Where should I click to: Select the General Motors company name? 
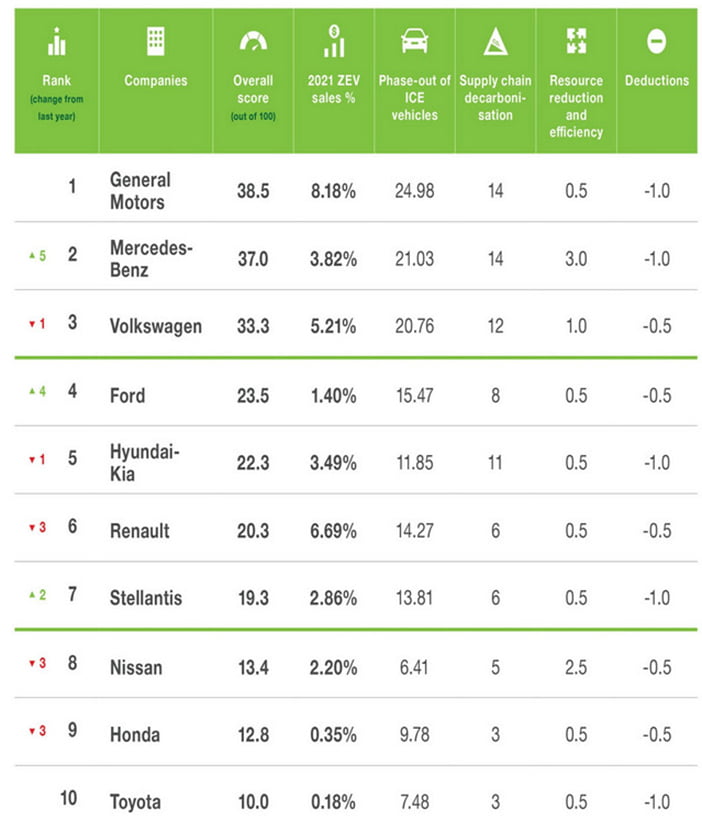(x=140, y=191)
